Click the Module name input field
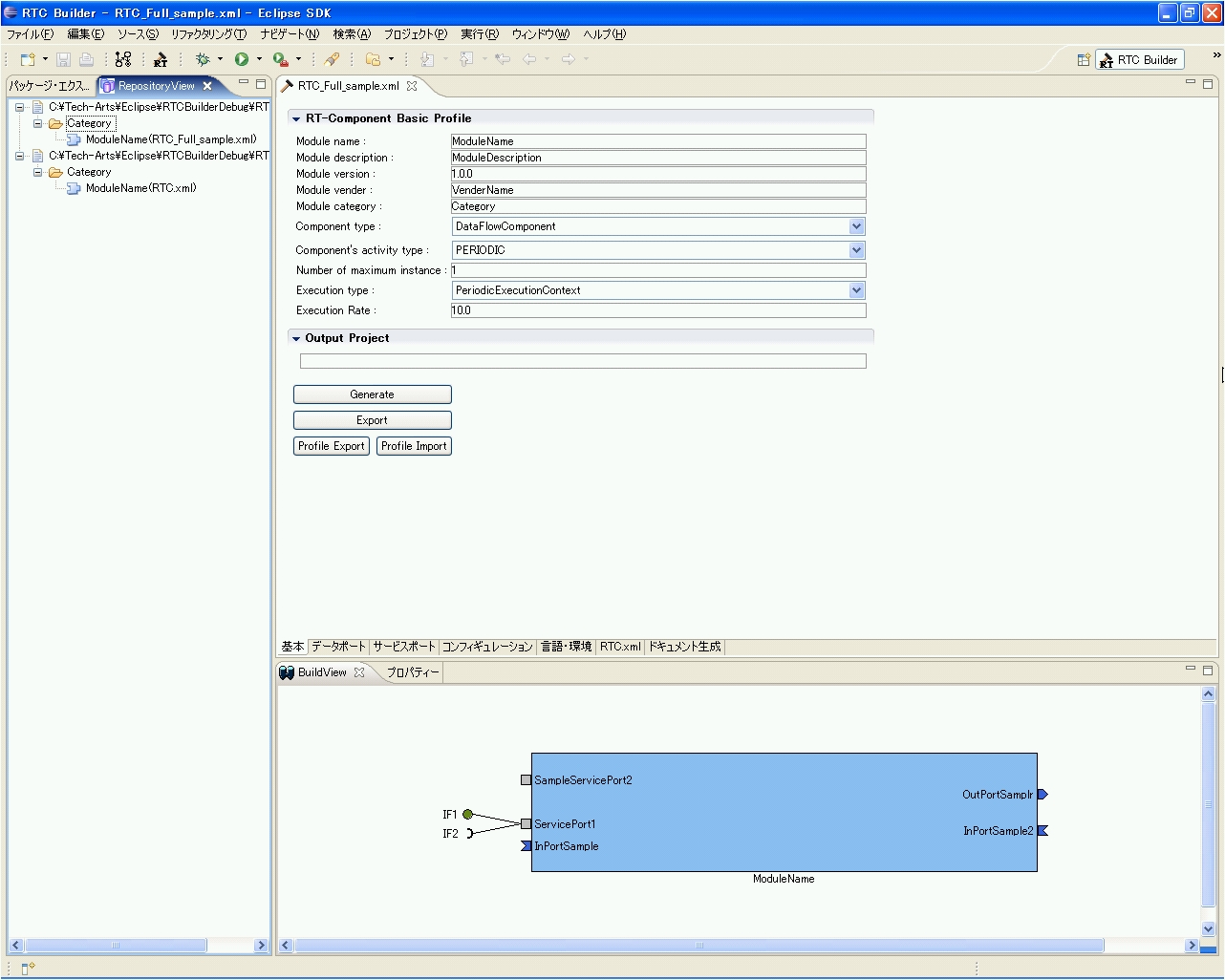 (657, 141)
